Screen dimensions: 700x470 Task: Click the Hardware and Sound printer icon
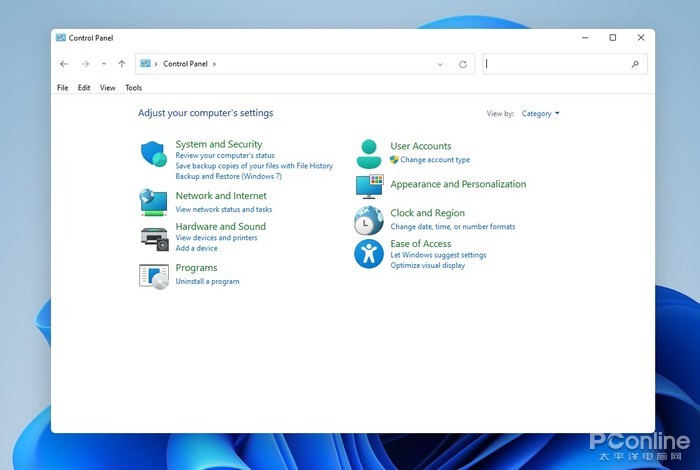(153, 238)
